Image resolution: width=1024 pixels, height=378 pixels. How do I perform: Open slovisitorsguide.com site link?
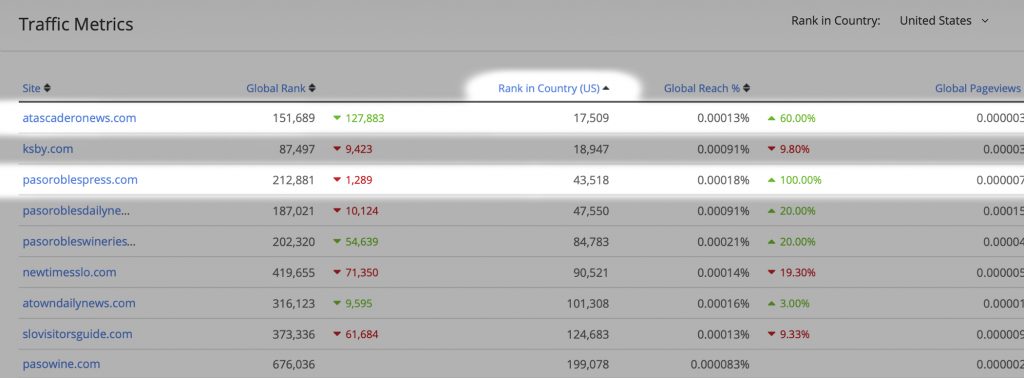[77, 334]
